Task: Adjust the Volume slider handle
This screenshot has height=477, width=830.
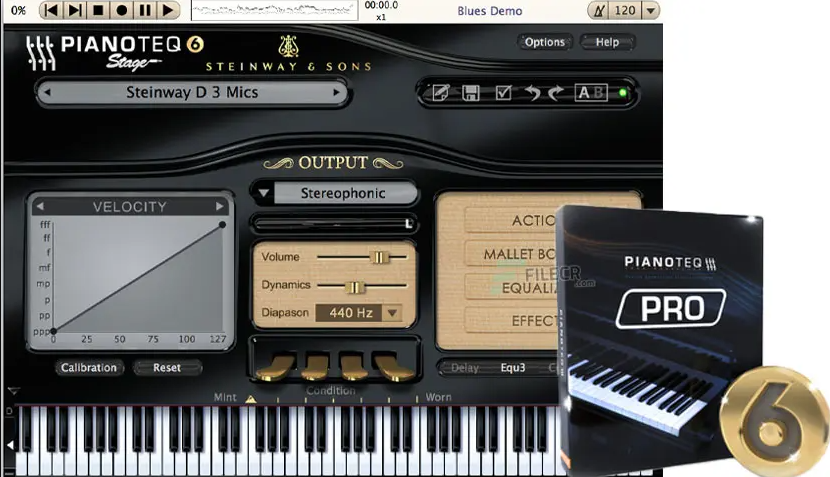Action: 379,257
